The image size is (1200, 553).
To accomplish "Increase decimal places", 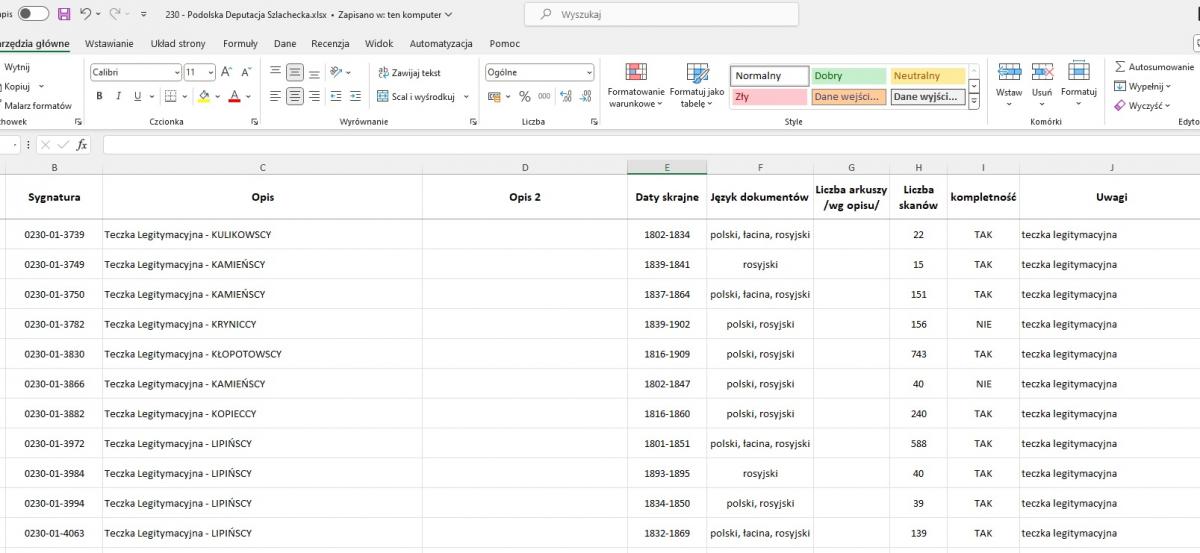I will pos(566,97).
